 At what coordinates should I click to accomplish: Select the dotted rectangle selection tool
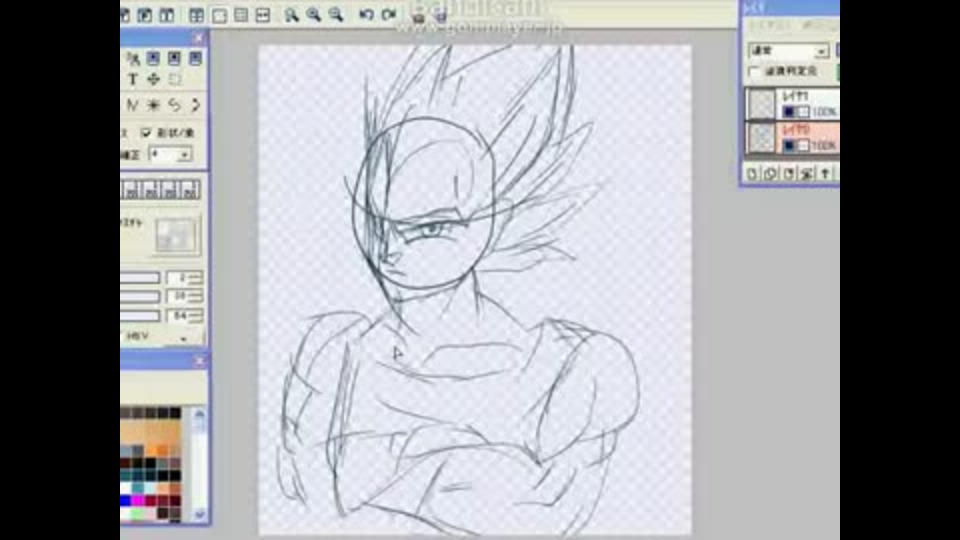pyautogui.click(x=174, y=79)
